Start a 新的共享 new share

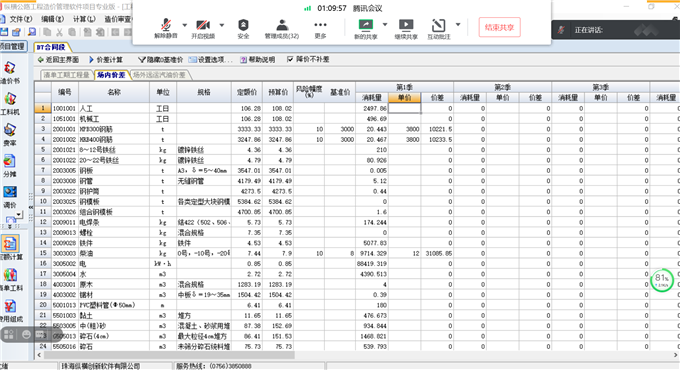coord(366,29)
